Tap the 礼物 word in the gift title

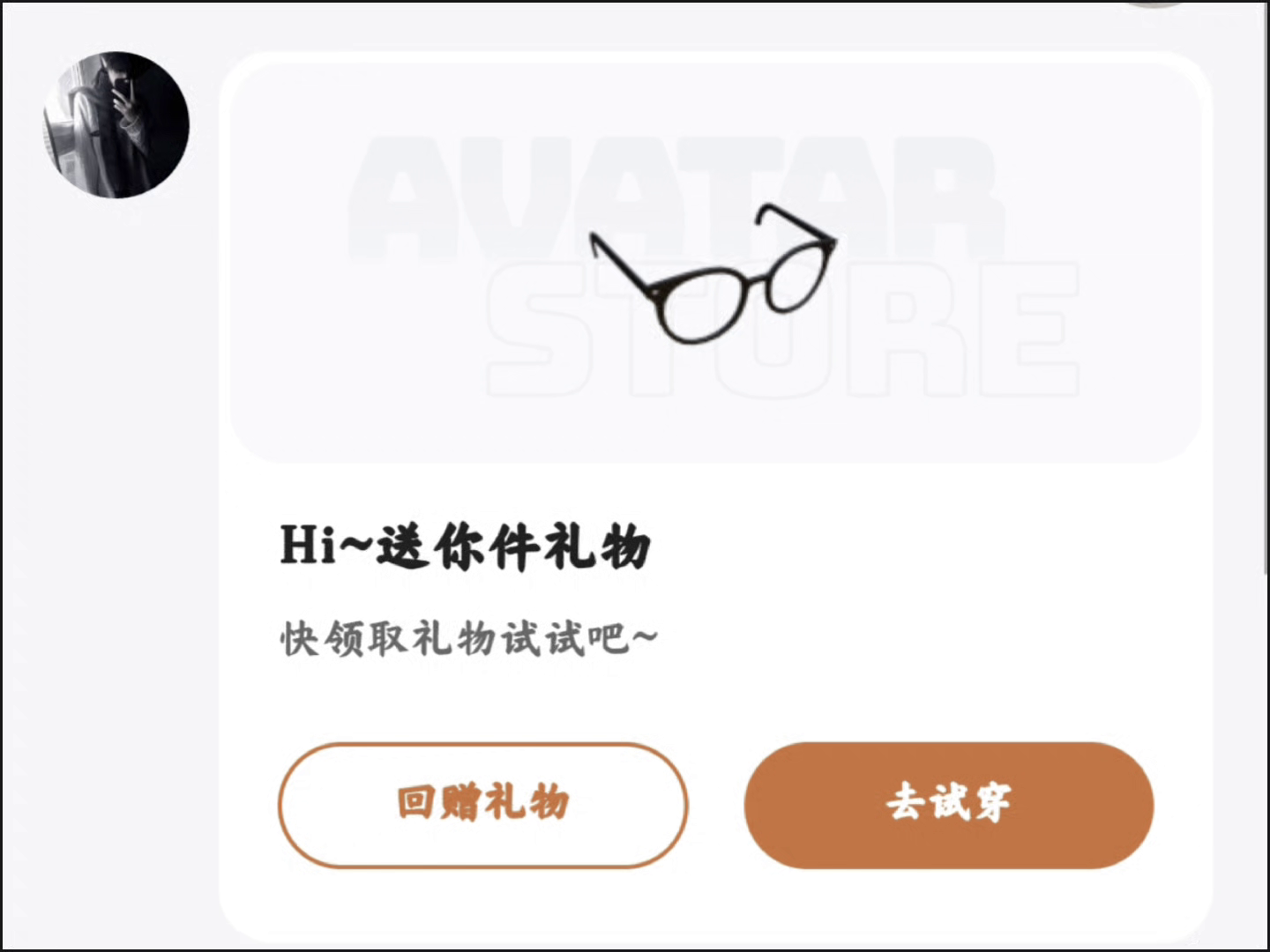click(597, 547)
